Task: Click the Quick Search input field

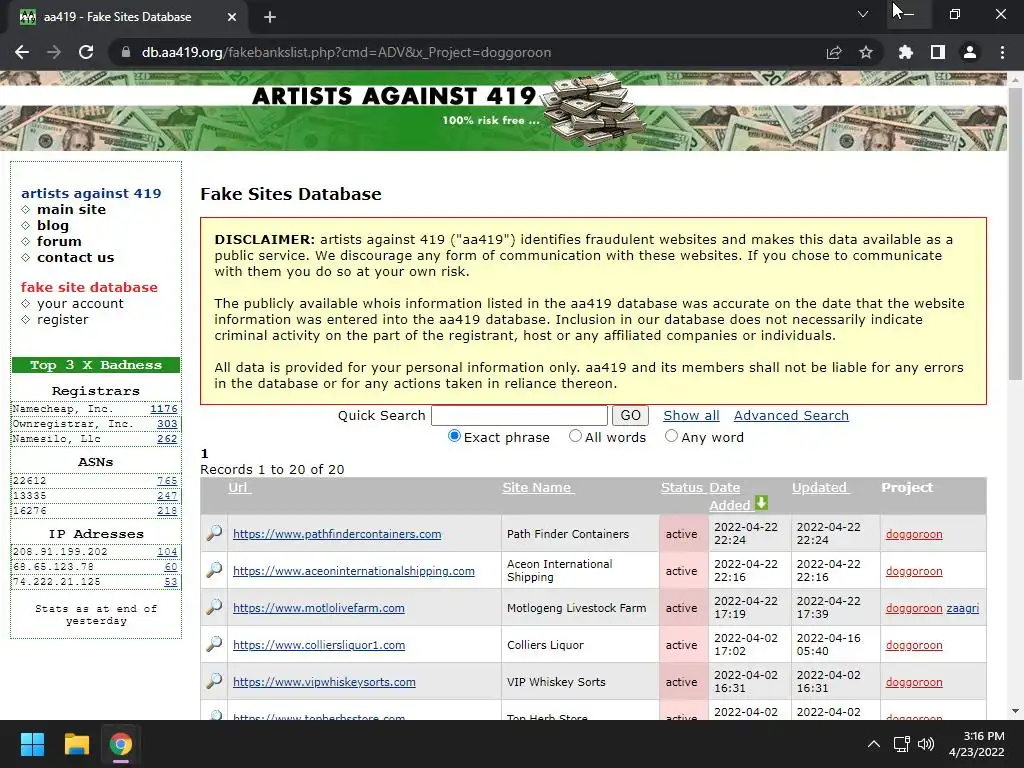Action: pos(520,415)
